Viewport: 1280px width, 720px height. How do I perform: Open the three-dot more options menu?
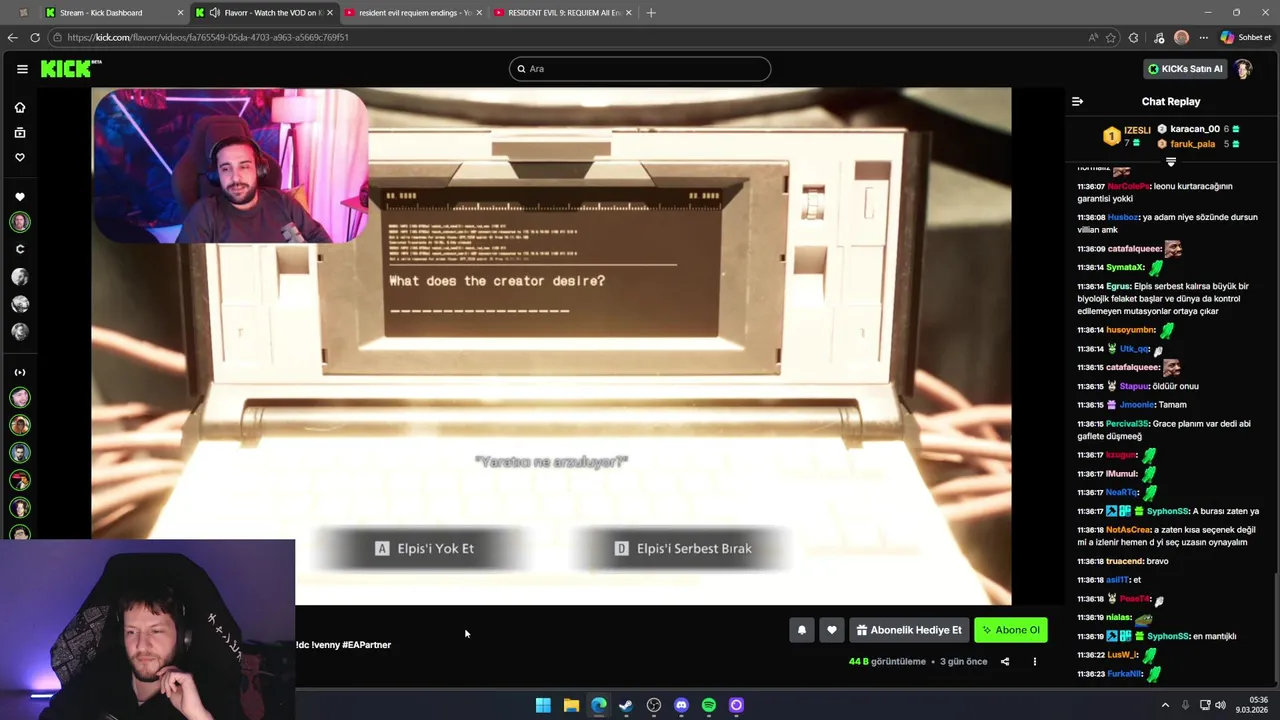pos(1035,661)
